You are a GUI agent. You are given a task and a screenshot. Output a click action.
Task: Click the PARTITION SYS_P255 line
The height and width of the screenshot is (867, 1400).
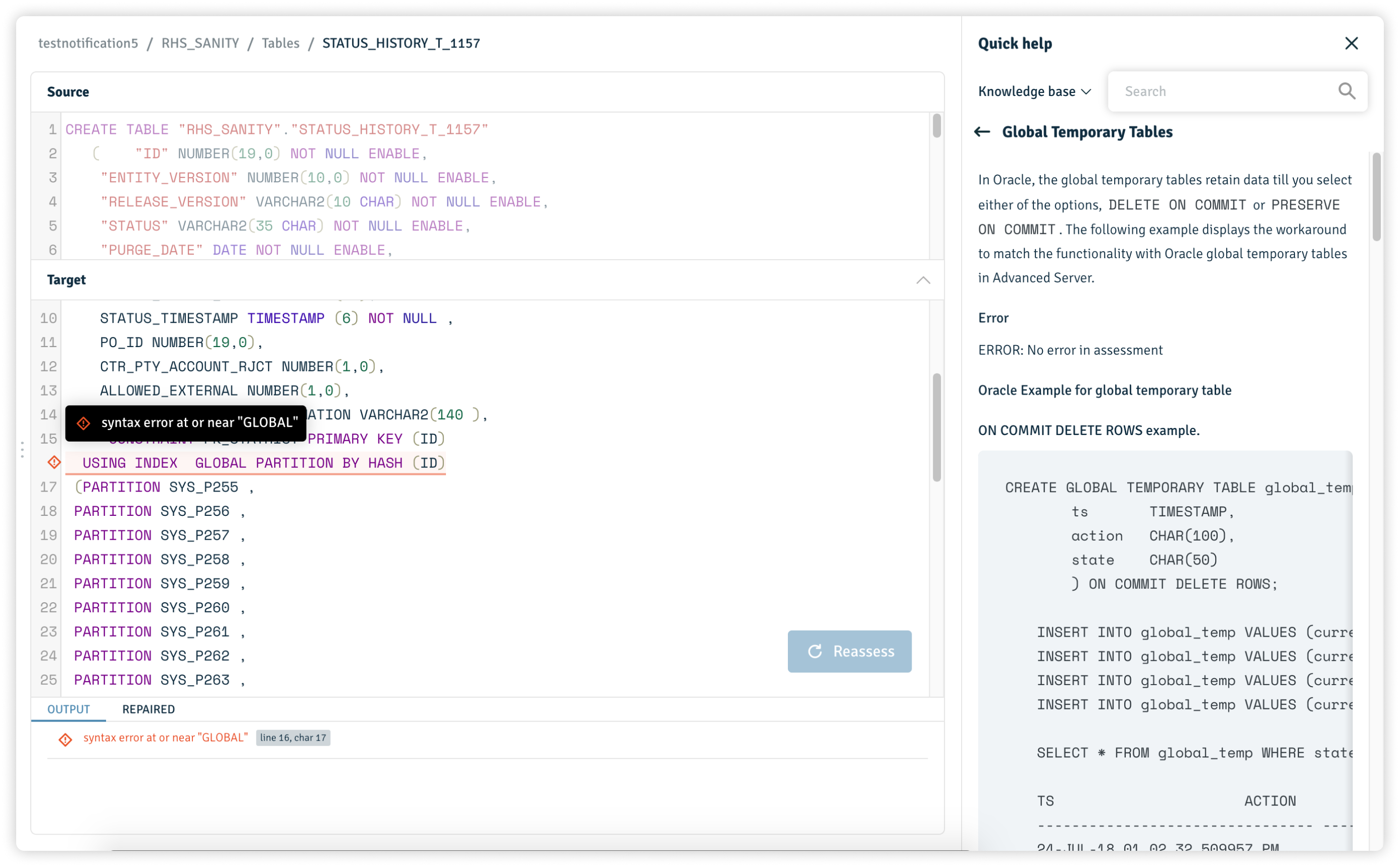point(165,487)
